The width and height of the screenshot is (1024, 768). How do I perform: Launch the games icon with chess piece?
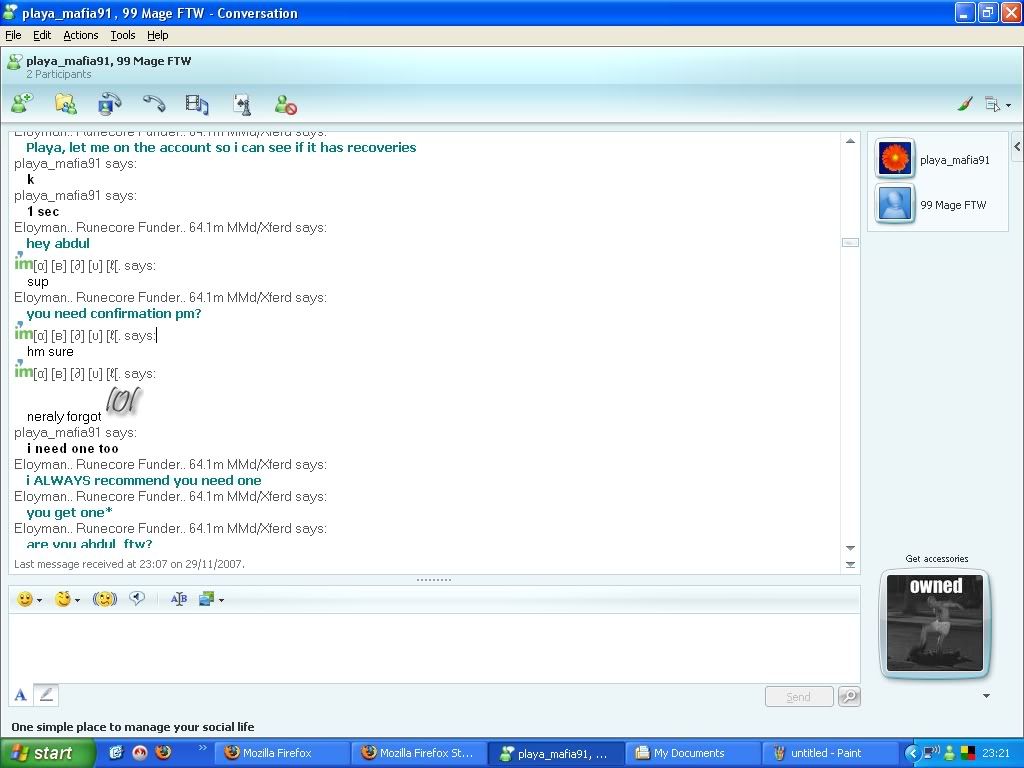(241, 103)
